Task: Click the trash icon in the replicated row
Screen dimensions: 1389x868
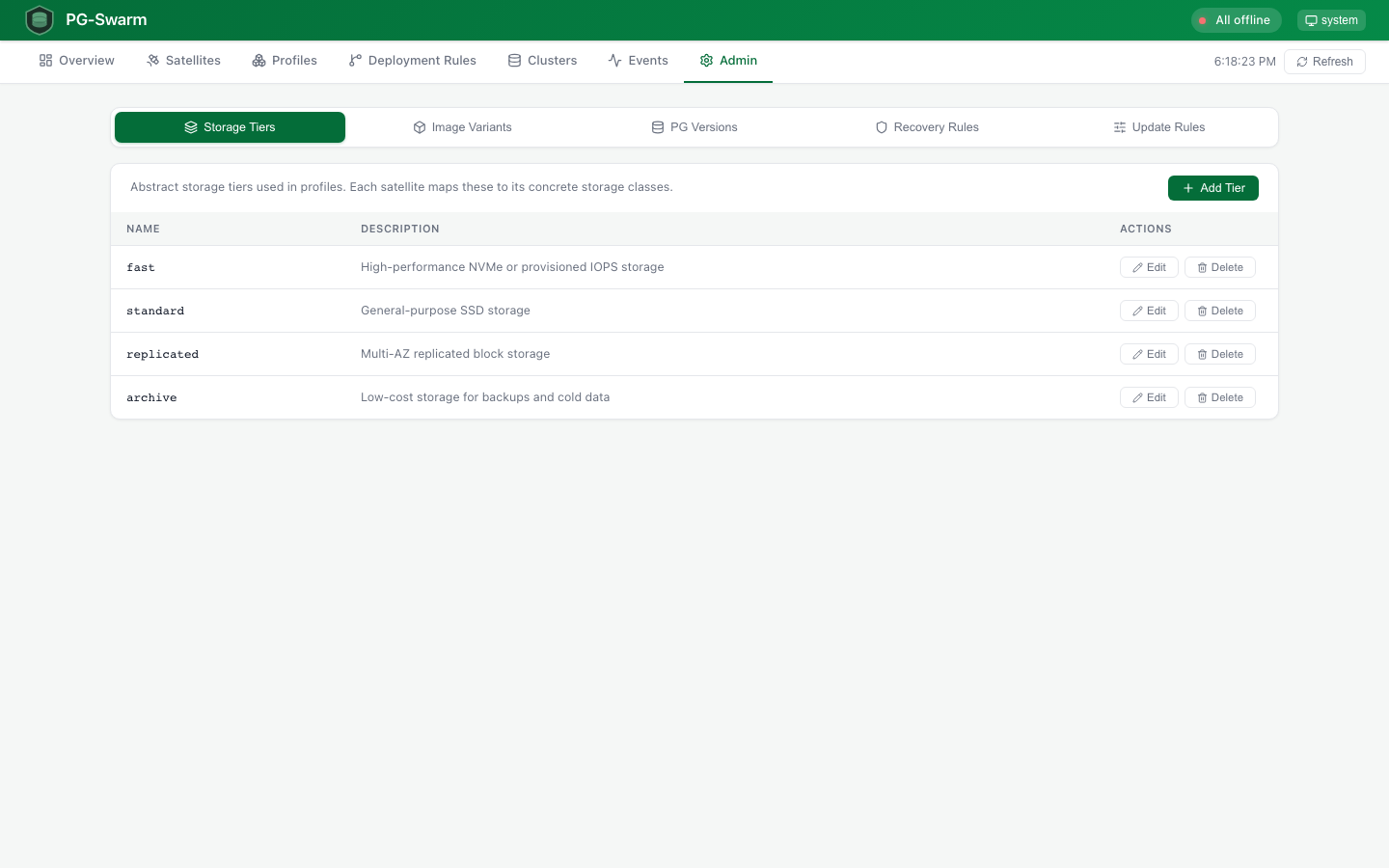Action: [x=1202, y=355]
